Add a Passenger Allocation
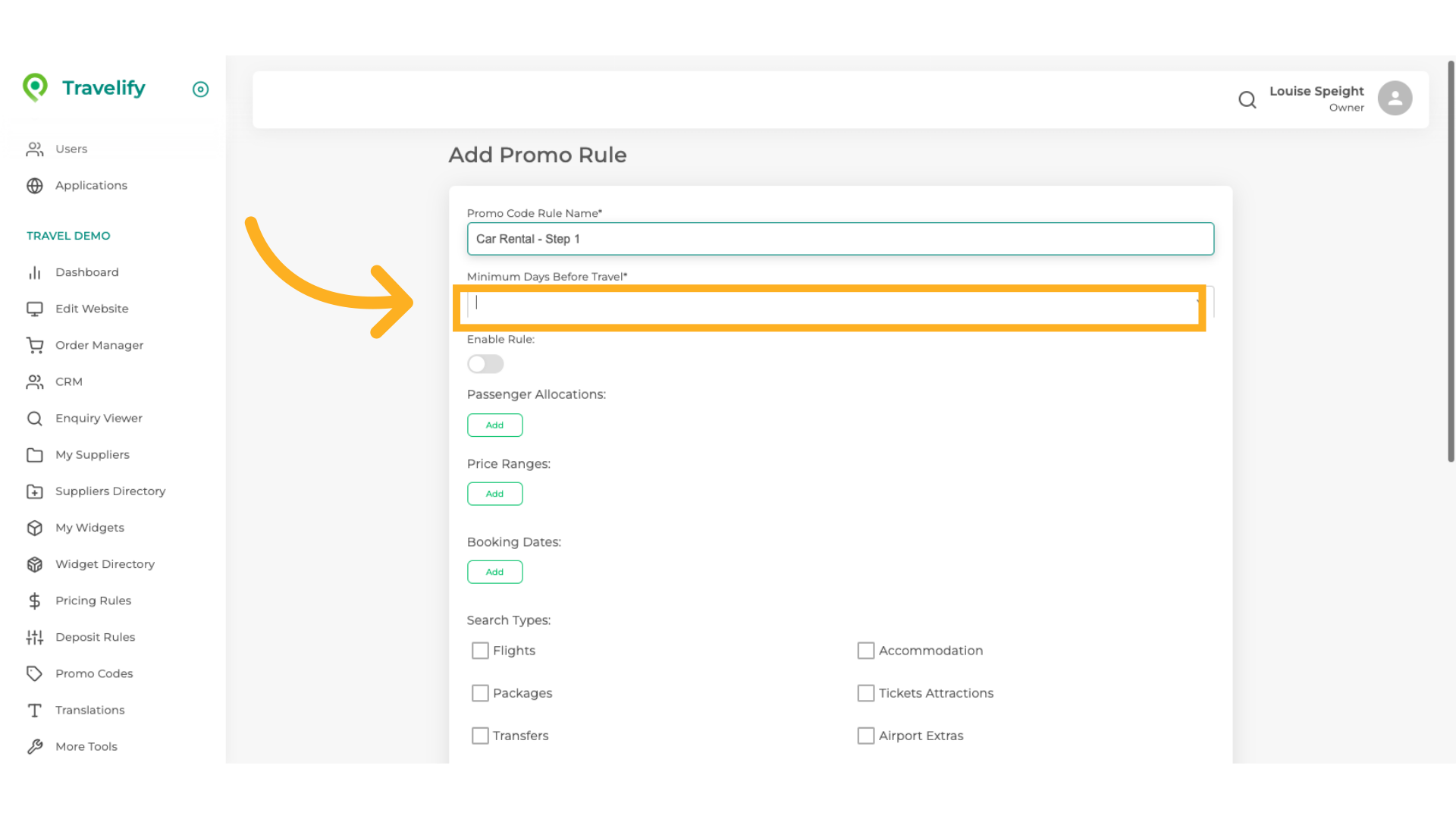This screenshot has width=1456, height=819. (494, 425)
